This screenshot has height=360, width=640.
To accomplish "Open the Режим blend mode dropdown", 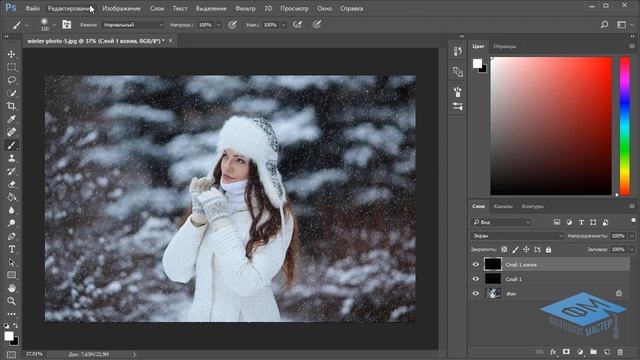I will point(133,25).
